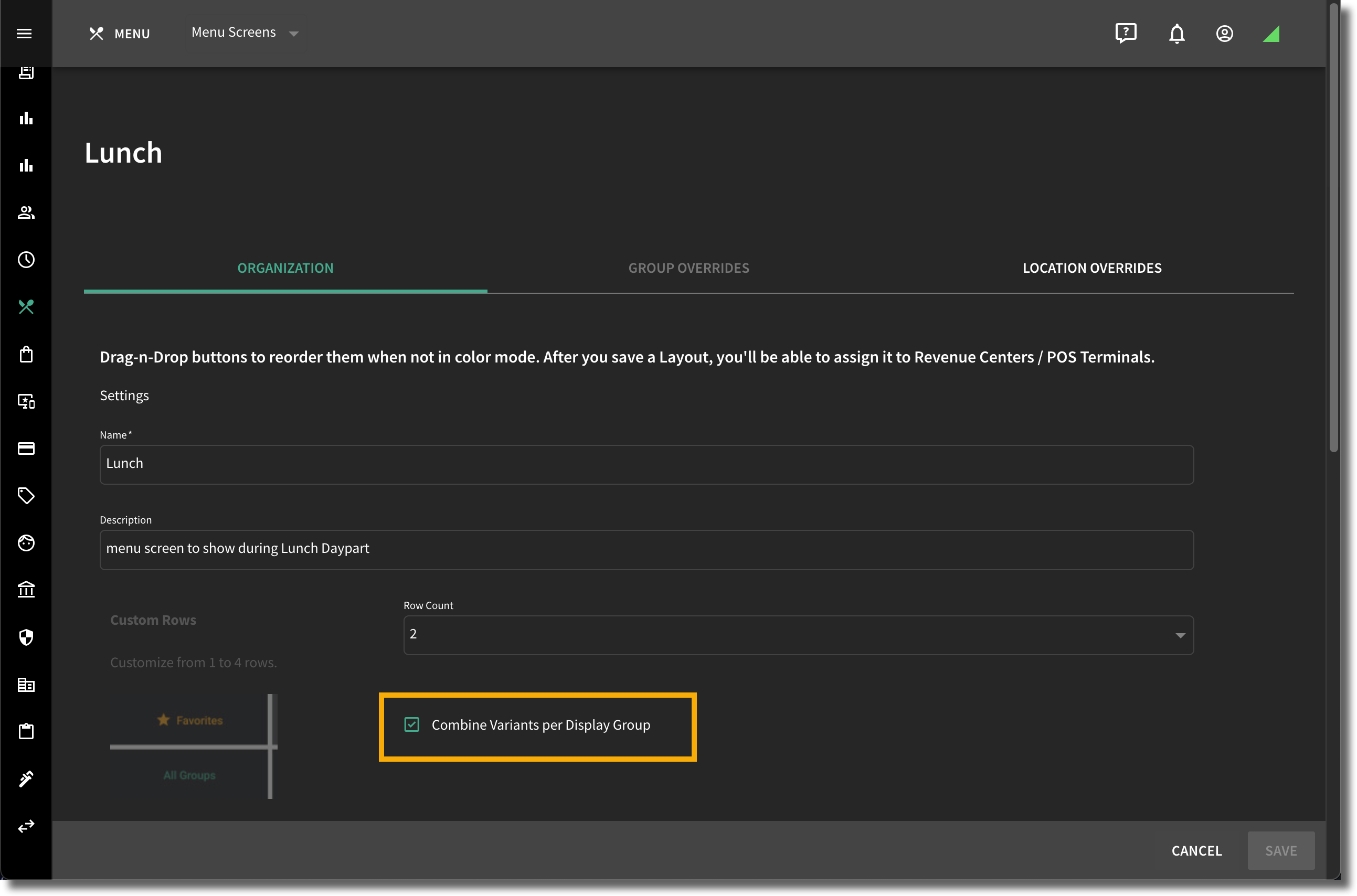Expand the Menu Screens dropdown
Image resolution: width=1357 pixels, height=896 pixels.
245,33
